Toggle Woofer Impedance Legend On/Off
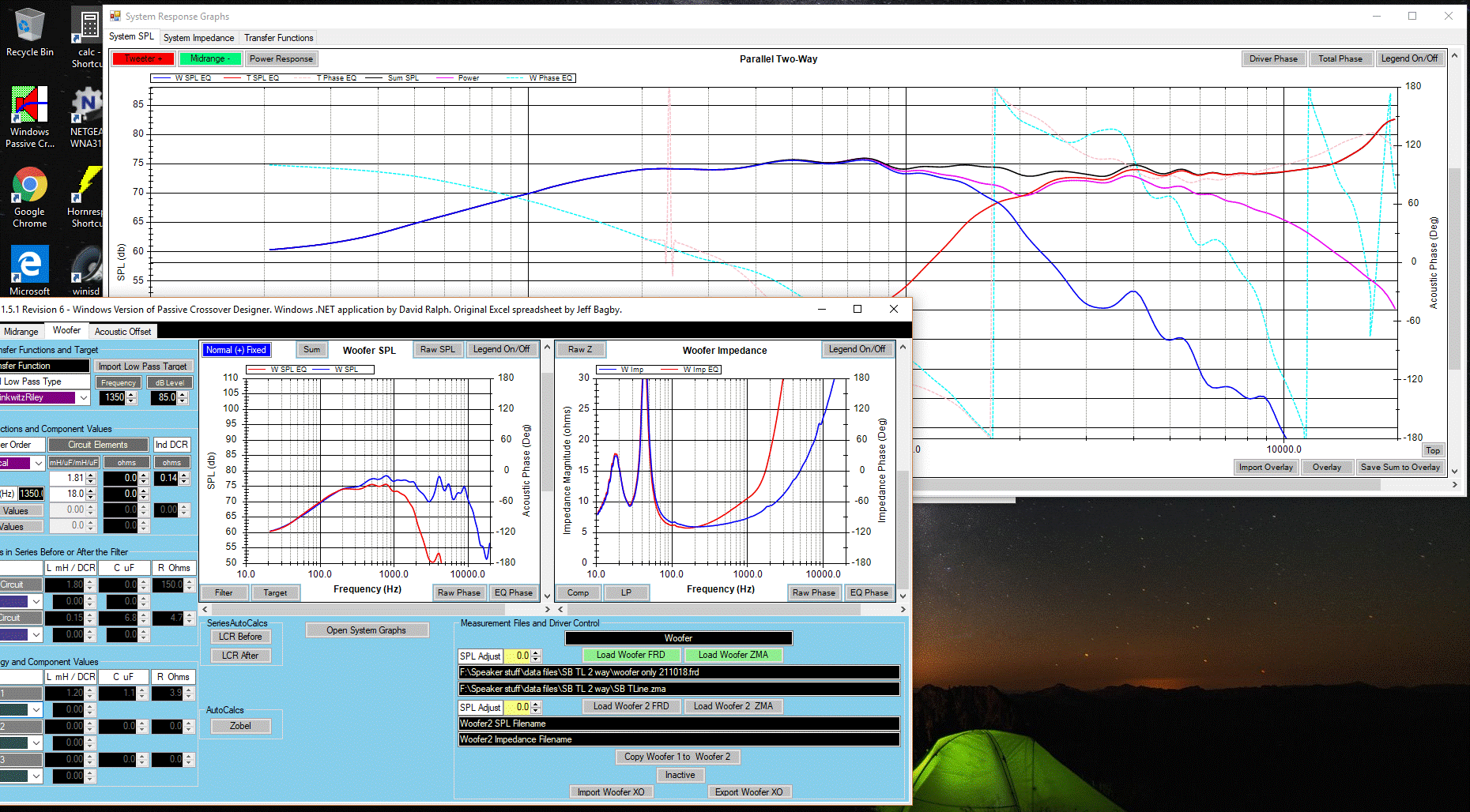The height and width of the screenshot is (812, 1470). coord(857,349)
